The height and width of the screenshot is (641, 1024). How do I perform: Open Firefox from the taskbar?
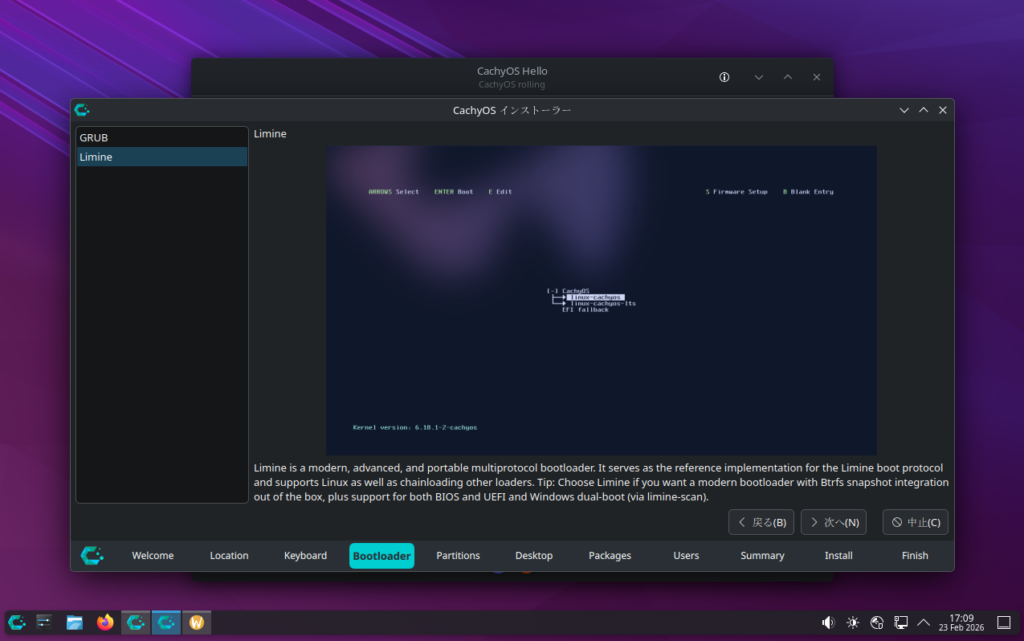105,622
